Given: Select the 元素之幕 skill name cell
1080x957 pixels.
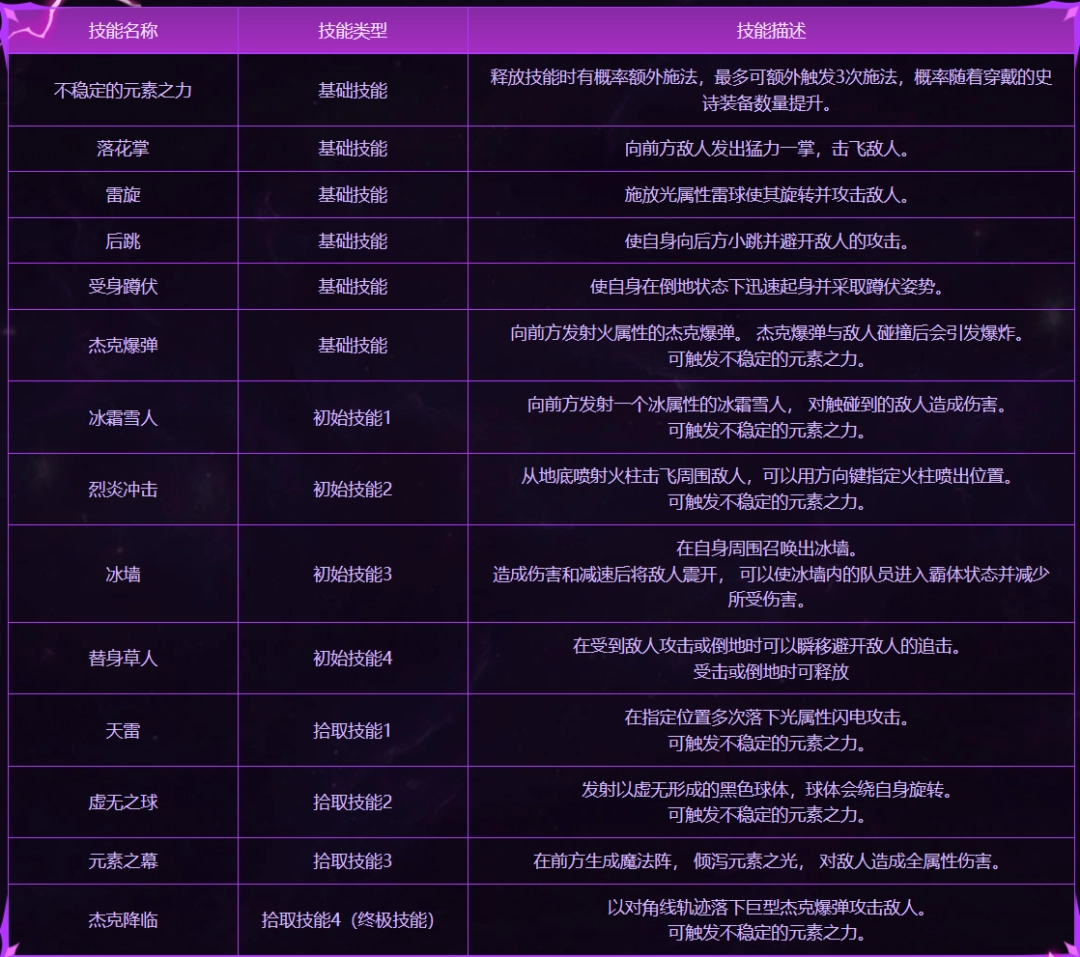Looking at the screenshot, I should (x=123, y=861).
